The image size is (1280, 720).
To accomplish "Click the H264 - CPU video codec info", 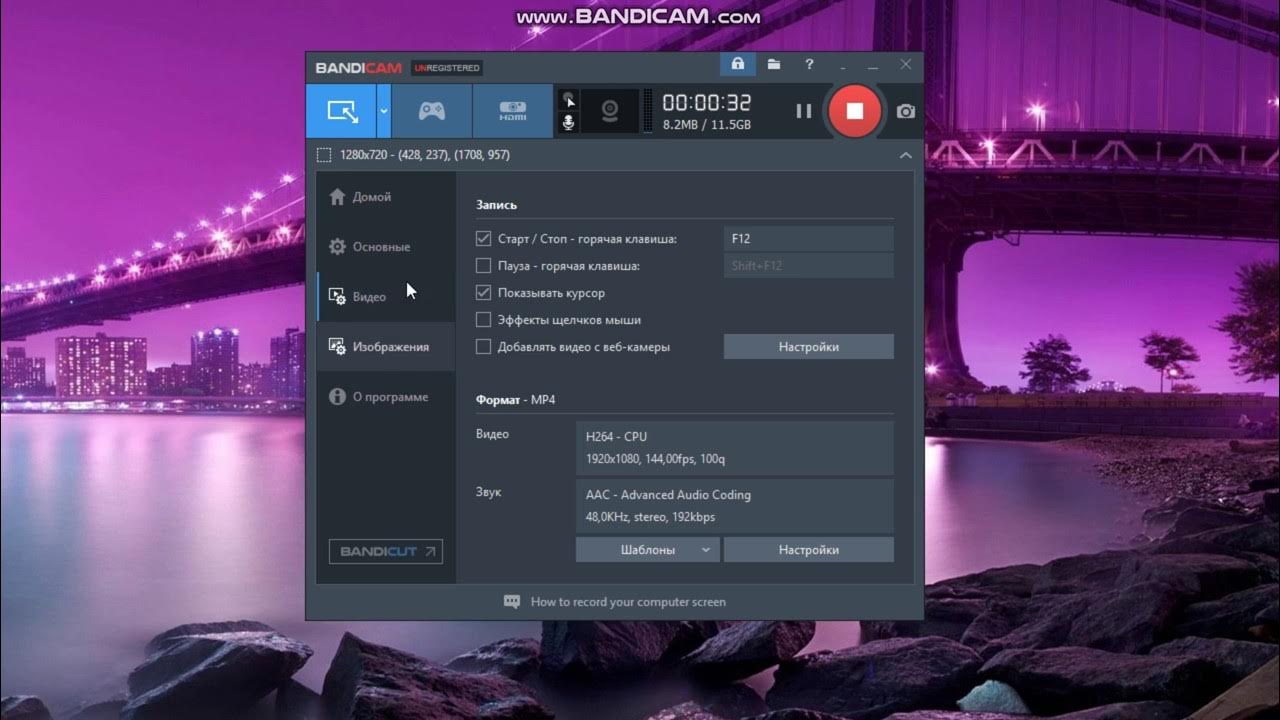I will [616, 437].
